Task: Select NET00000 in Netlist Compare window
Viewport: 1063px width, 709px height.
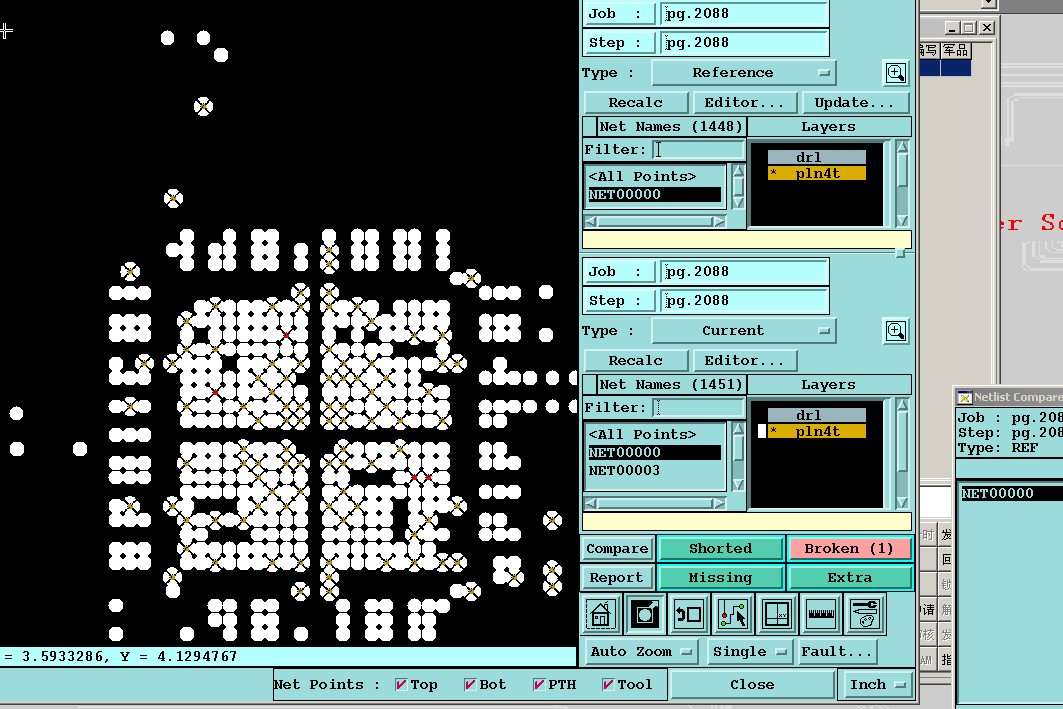Action: (x=1011, y=493)
